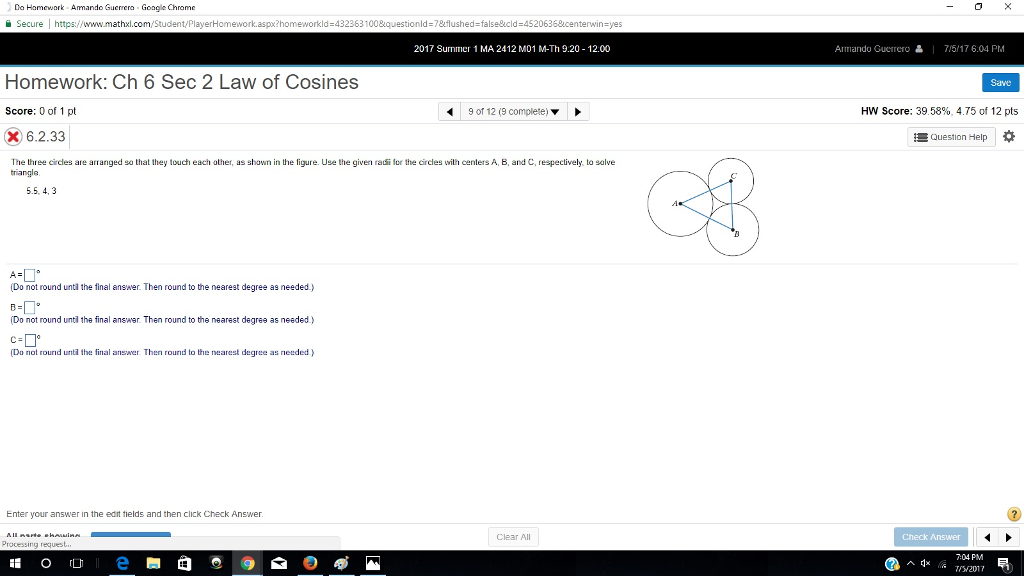Image resolution: width=1024 pixels, height=576 pixels.
Task: Click the blue Processing request progress bar
Action: point(130,534)
